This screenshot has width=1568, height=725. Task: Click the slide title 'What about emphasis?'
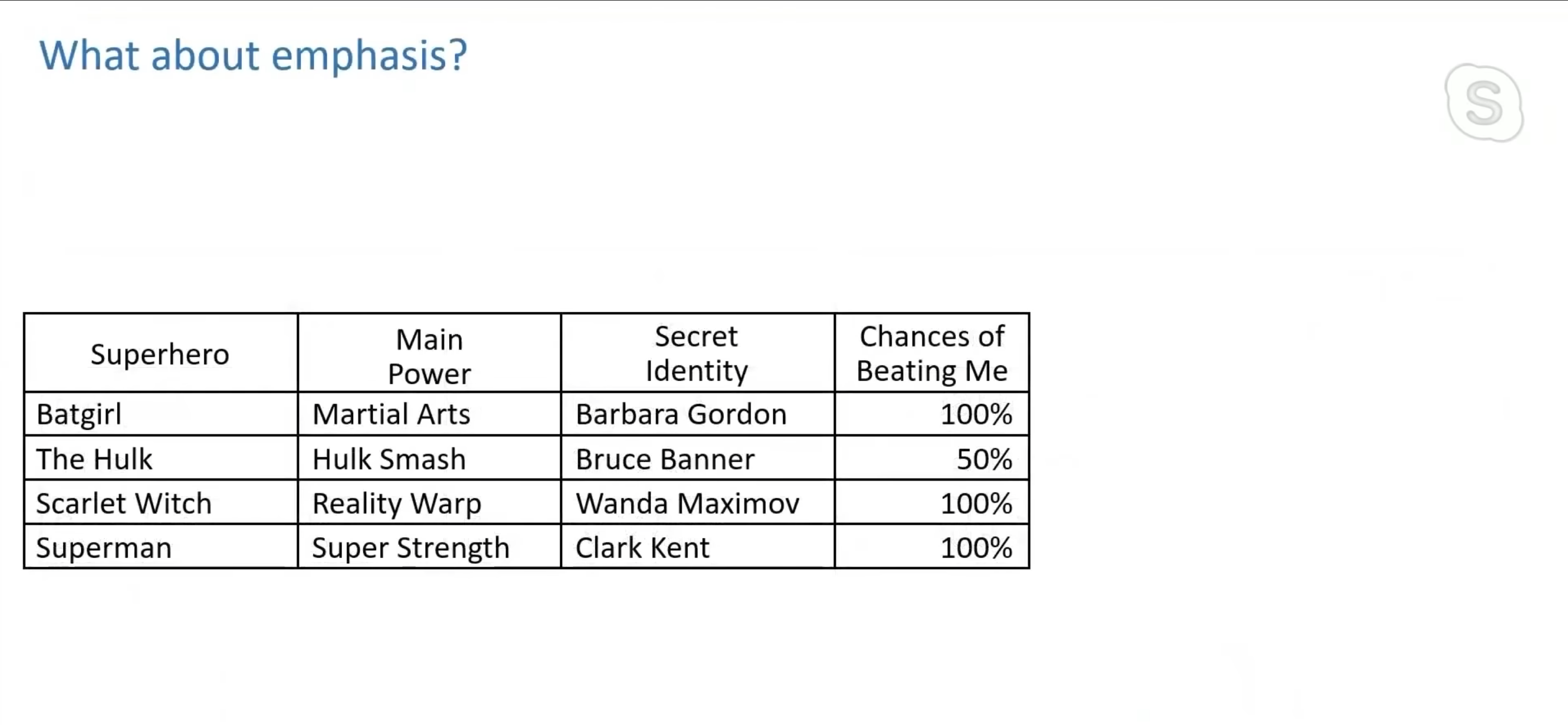(253, 56)
